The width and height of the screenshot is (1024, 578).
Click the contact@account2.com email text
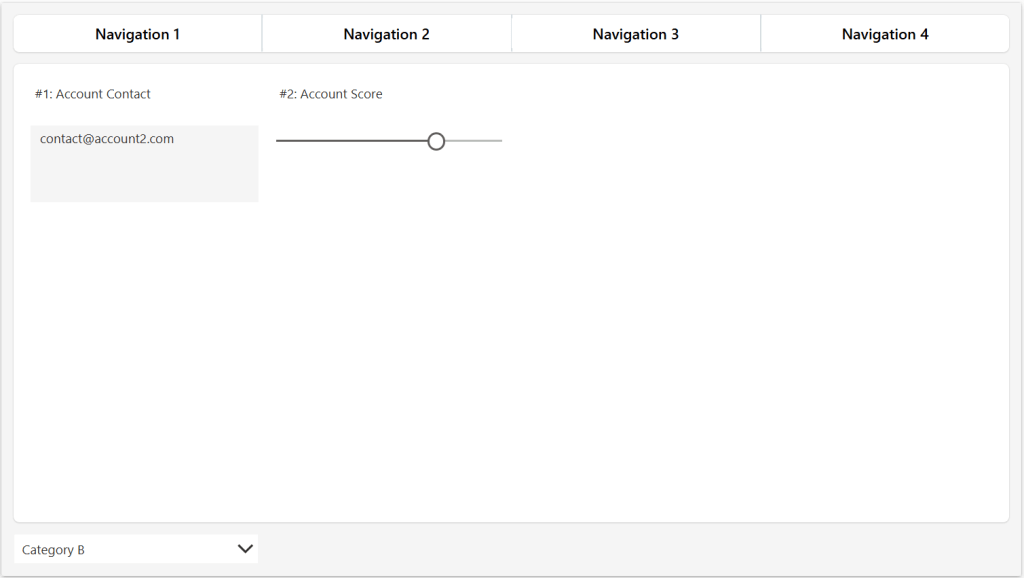[107, 139]
